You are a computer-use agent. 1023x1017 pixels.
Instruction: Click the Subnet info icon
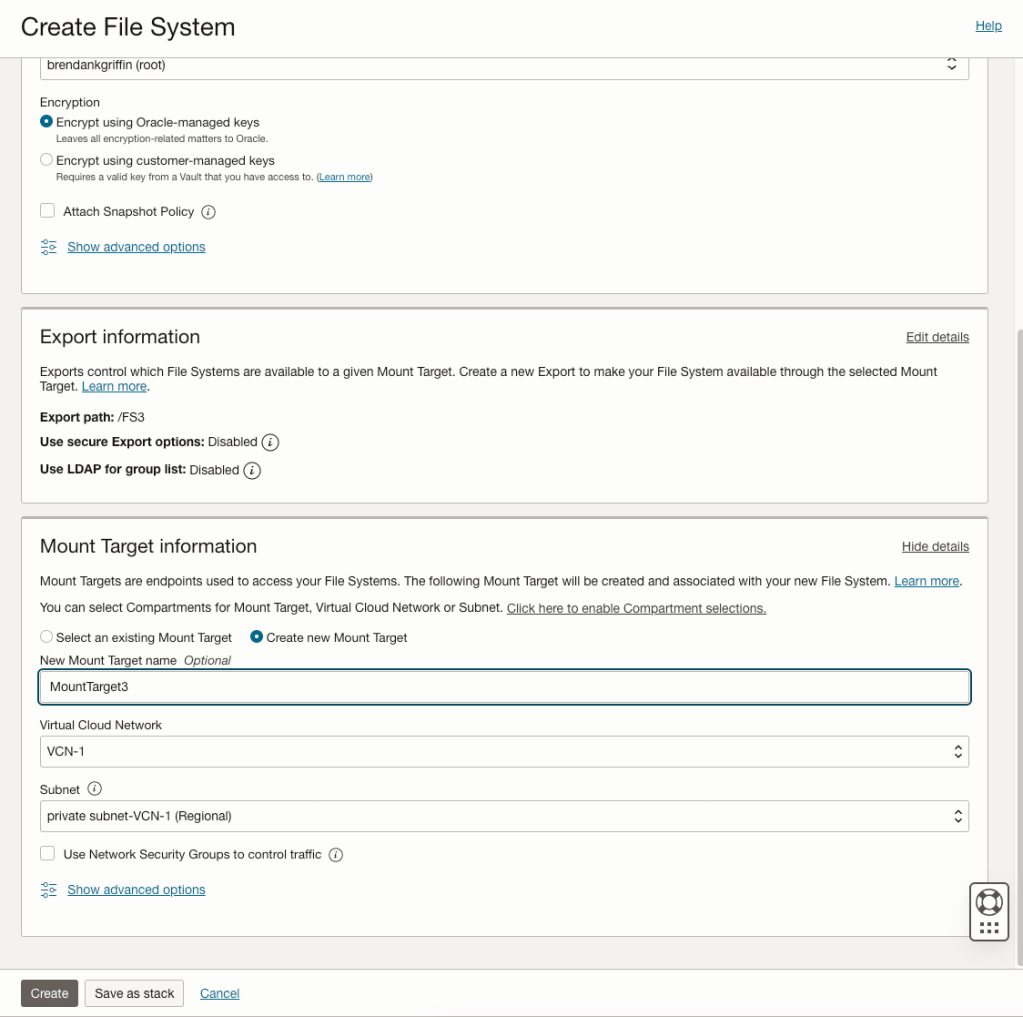tap(95, 789)
